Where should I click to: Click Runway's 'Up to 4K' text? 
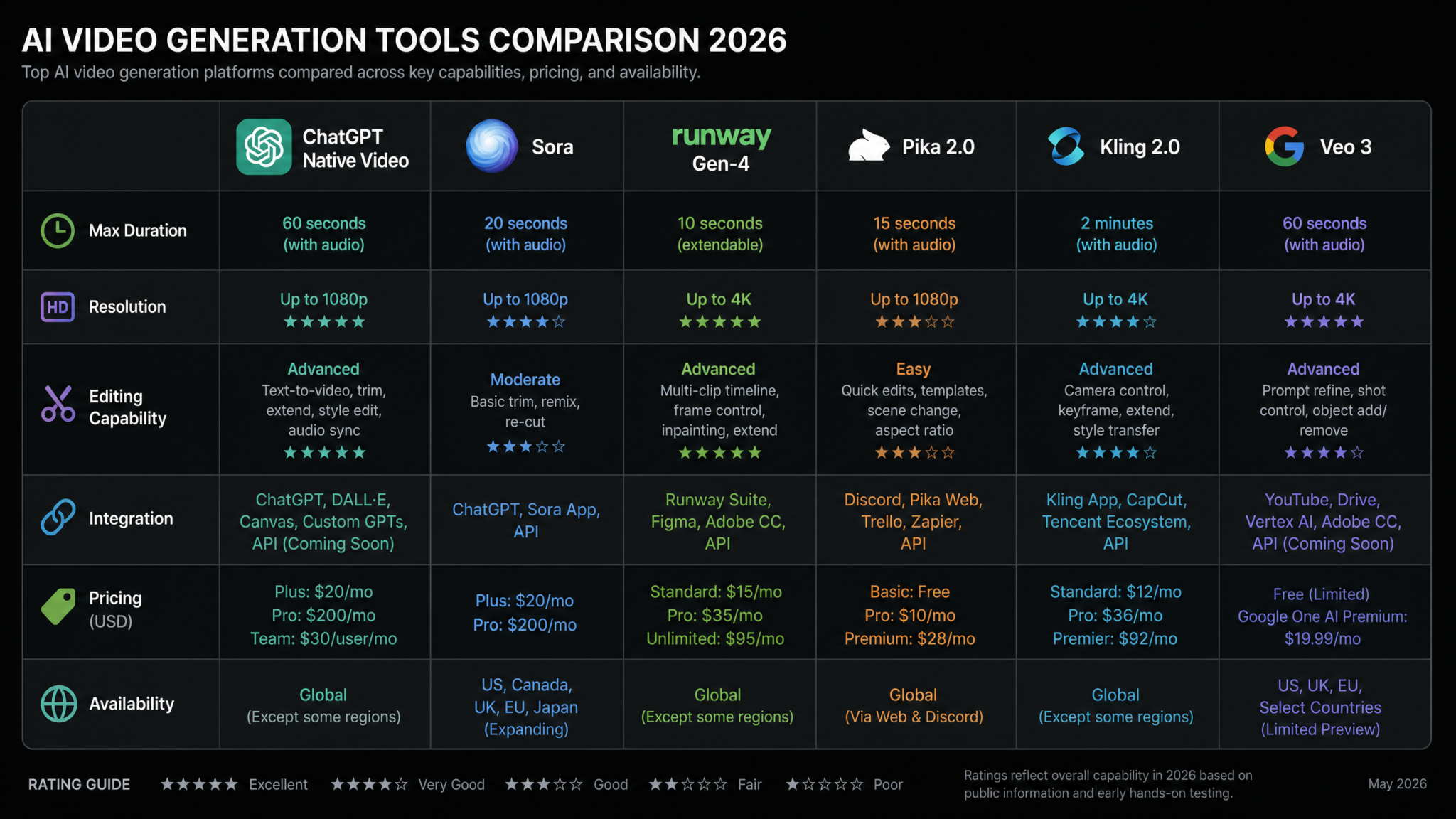(719, 299)
